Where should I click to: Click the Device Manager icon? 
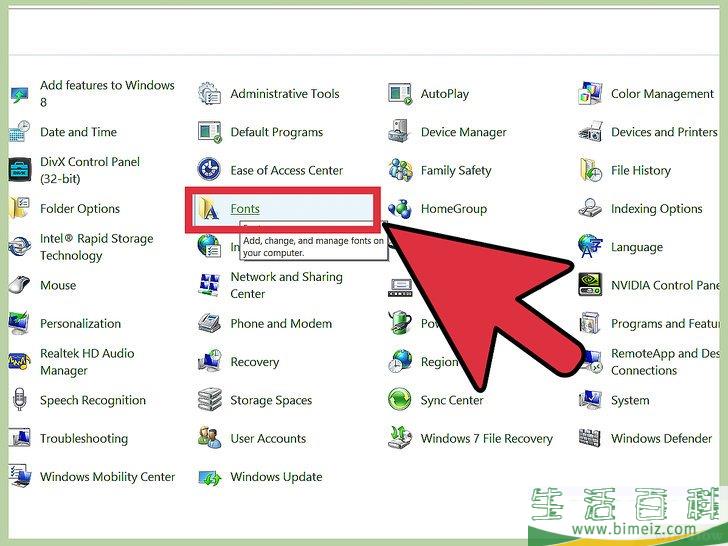click(399, 131)
